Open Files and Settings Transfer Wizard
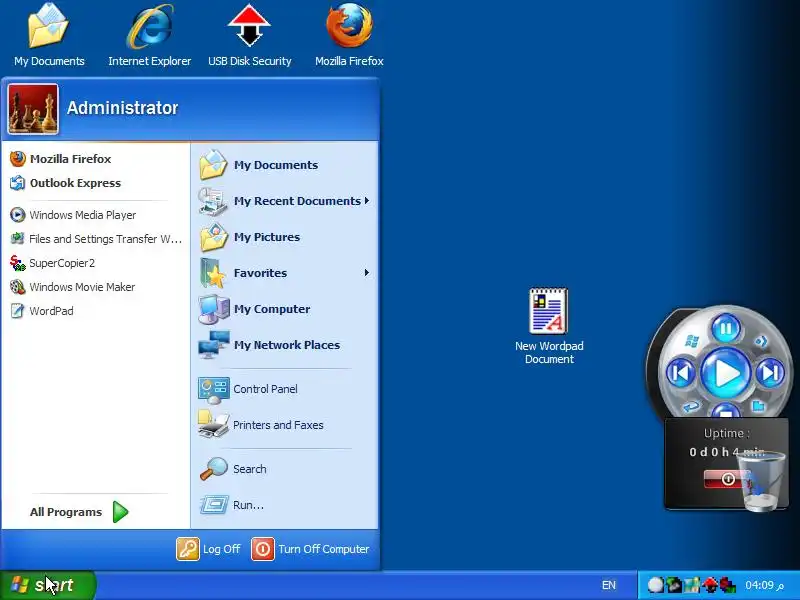This screenshot has width=800, height=600. coord(96,239)
